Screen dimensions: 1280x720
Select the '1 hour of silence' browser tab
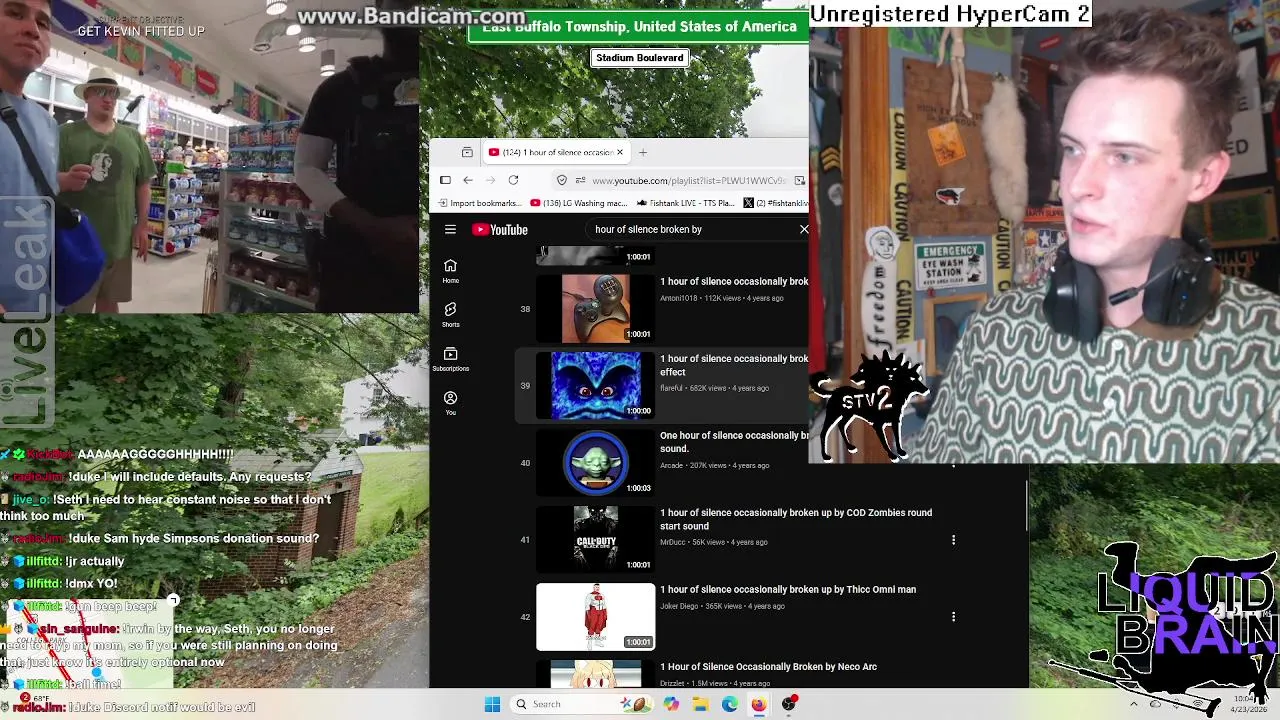pos(555,152)
